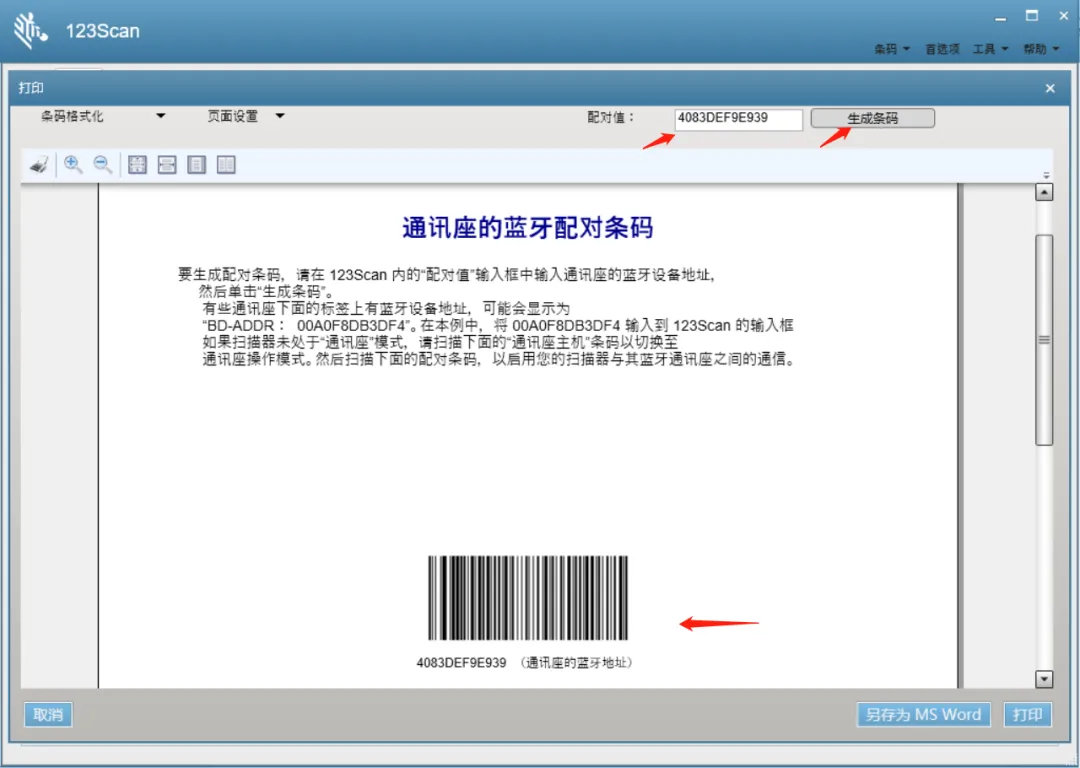Click the 配对值 input field
The width and height of the screenshot is (1080, 768).
(738, 118)
